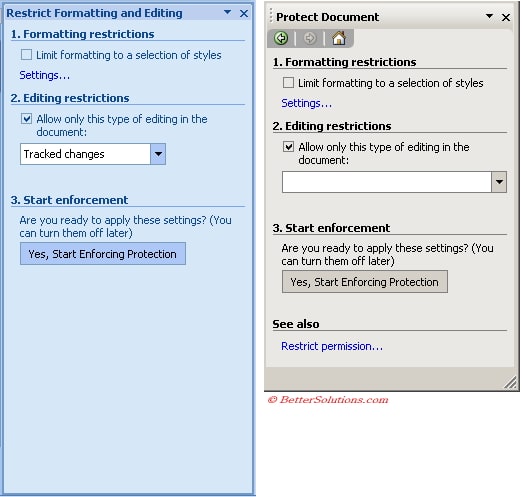Expand the Tracked changes dropdown arrow
This screenshot has width=522, height=497.
[x=158, y=154]
